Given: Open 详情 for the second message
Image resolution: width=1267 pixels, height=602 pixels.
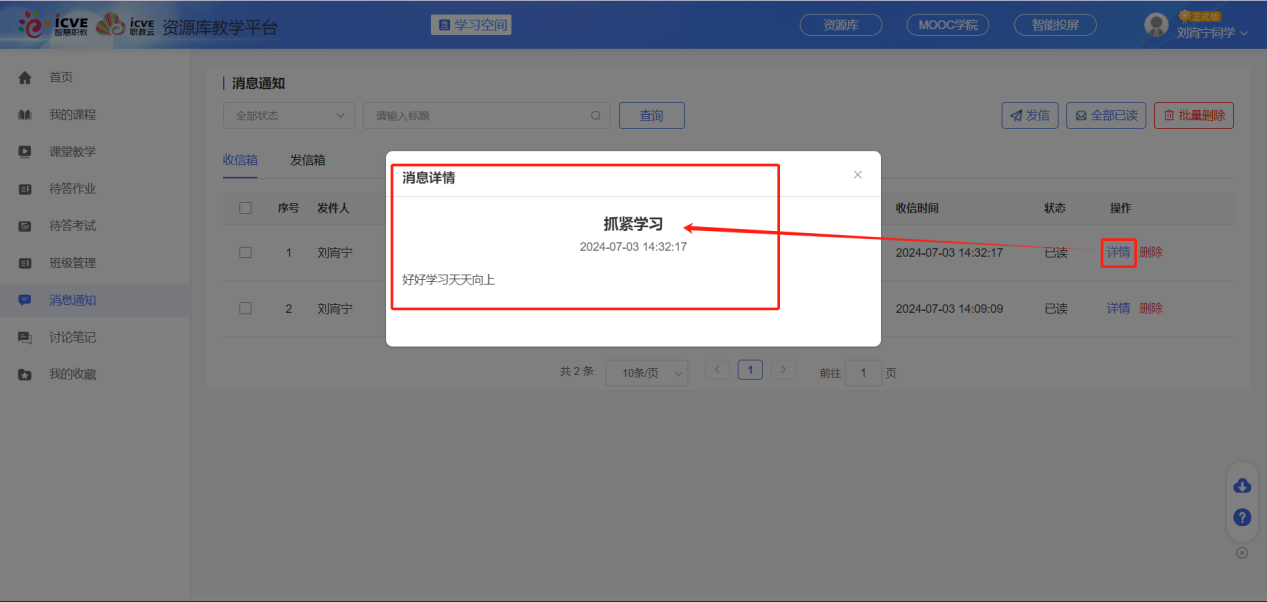Looking at the screenshot, I should click(1118, 308).
